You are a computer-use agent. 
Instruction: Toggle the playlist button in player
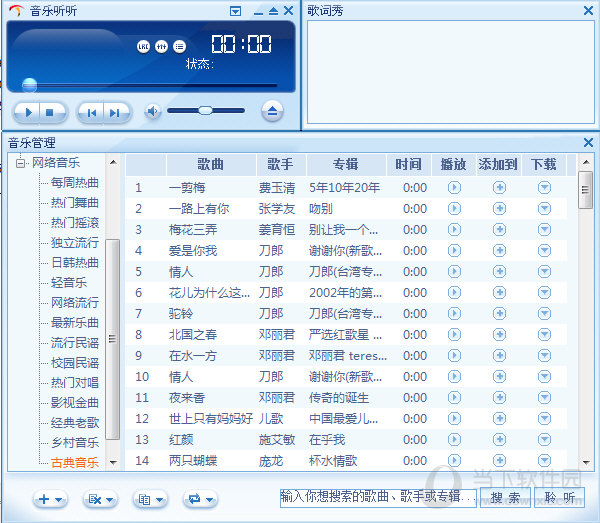tap(179, 46)
